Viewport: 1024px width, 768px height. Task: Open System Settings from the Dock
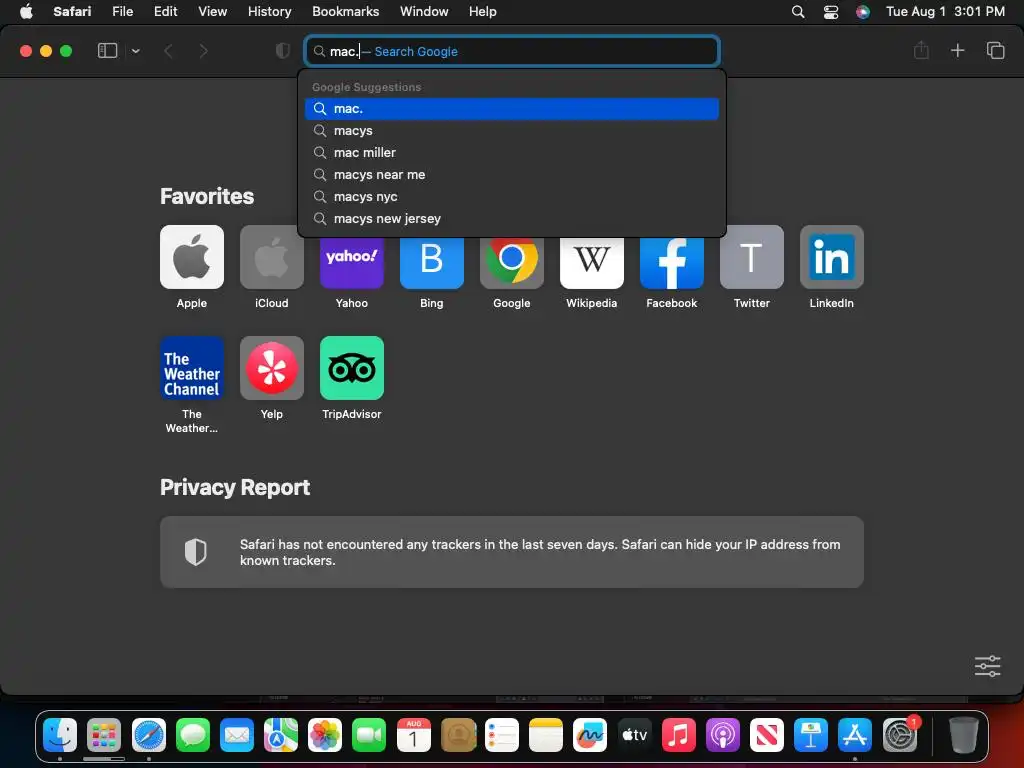(x=900, y=735)
